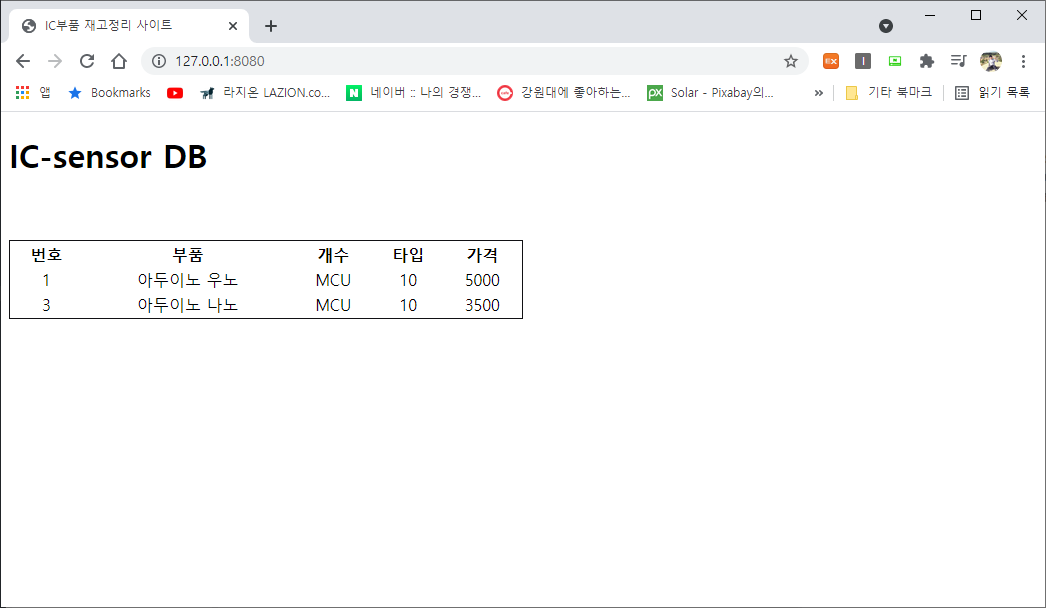The image size is (1046, 608).
Task: Go back to previous page
Action: coord(23,61)
